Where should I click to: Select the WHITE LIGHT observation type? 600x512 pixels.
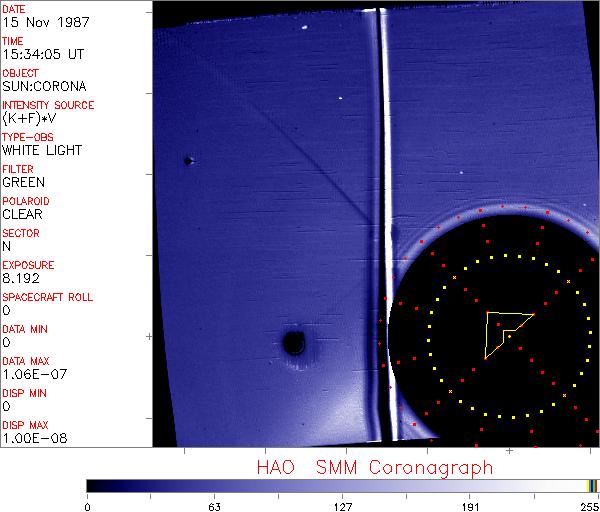coord(42,151)
